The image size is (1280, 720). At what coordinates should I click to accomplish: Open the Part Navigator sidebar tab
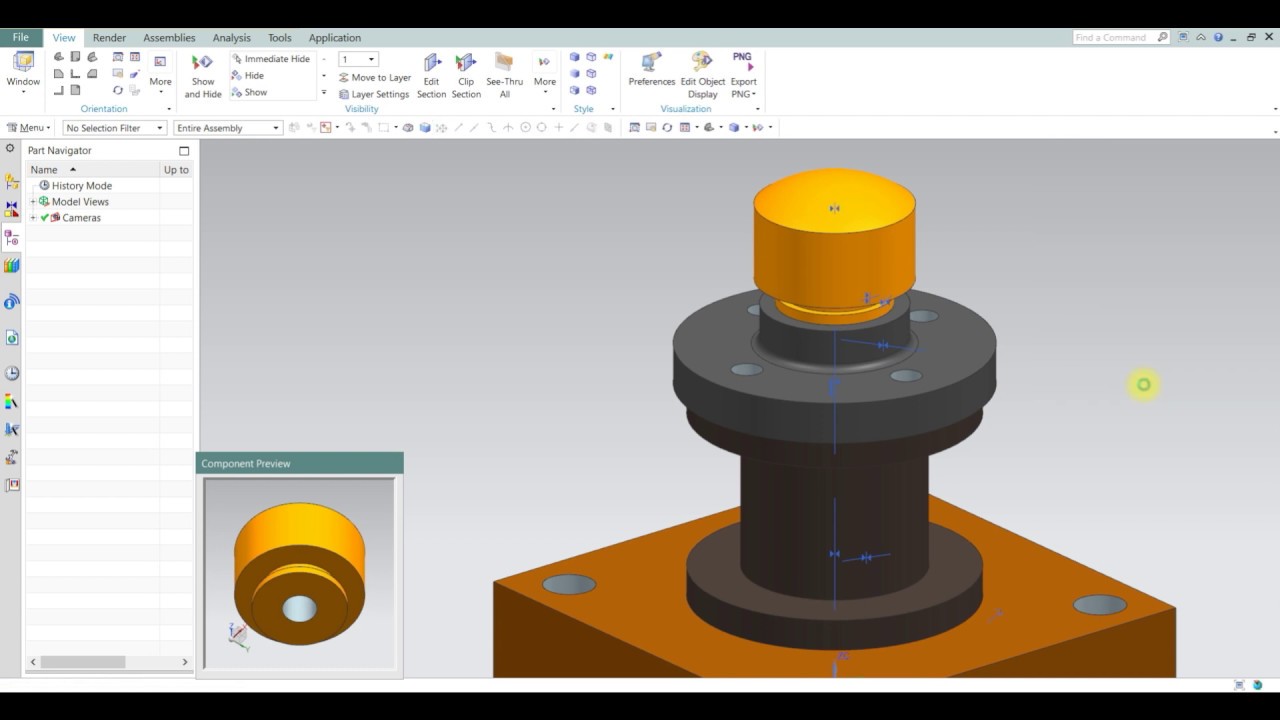(x=12, y=238)
